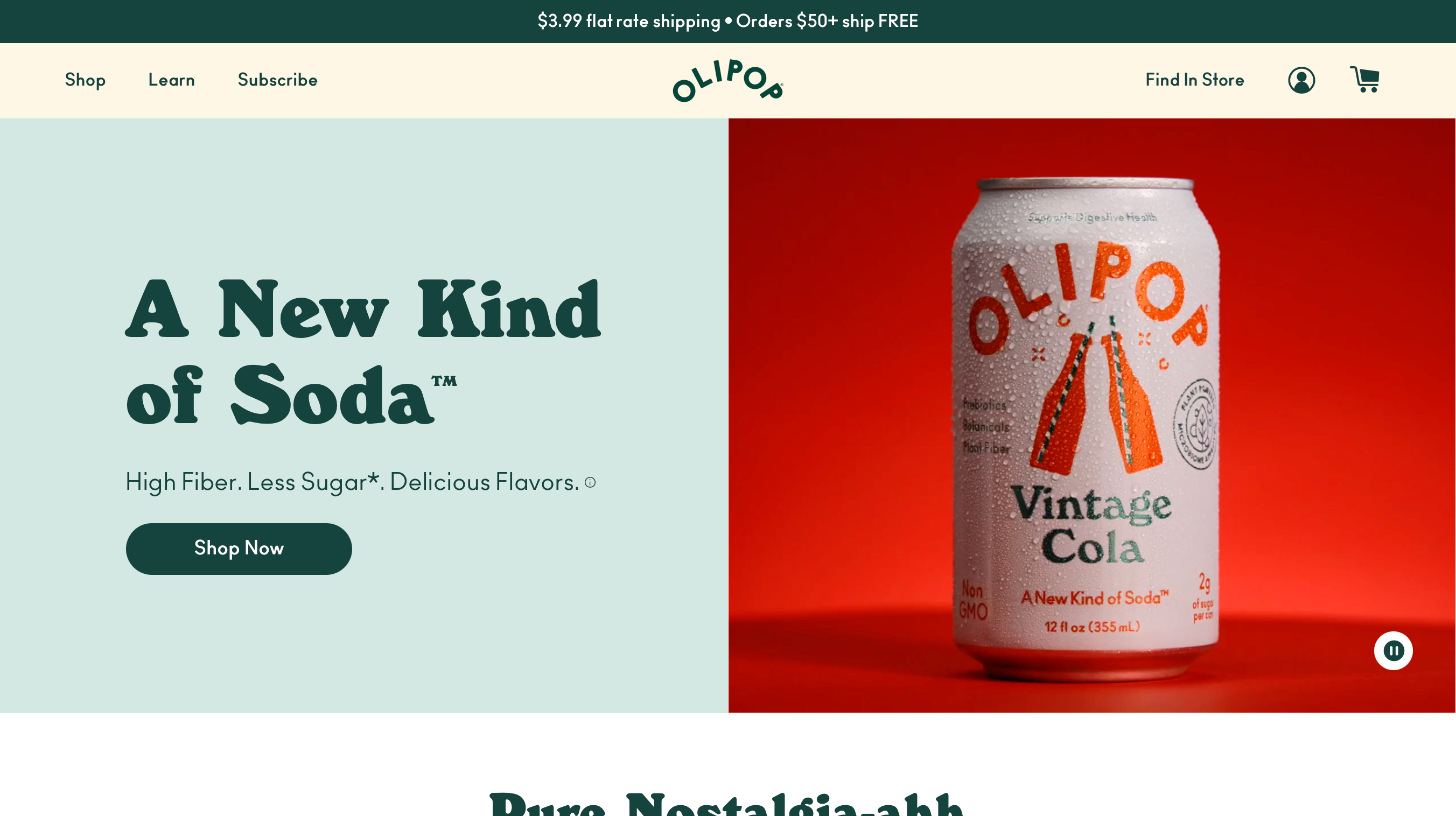Click the Vintage Cola label on can

(1091, 524)
